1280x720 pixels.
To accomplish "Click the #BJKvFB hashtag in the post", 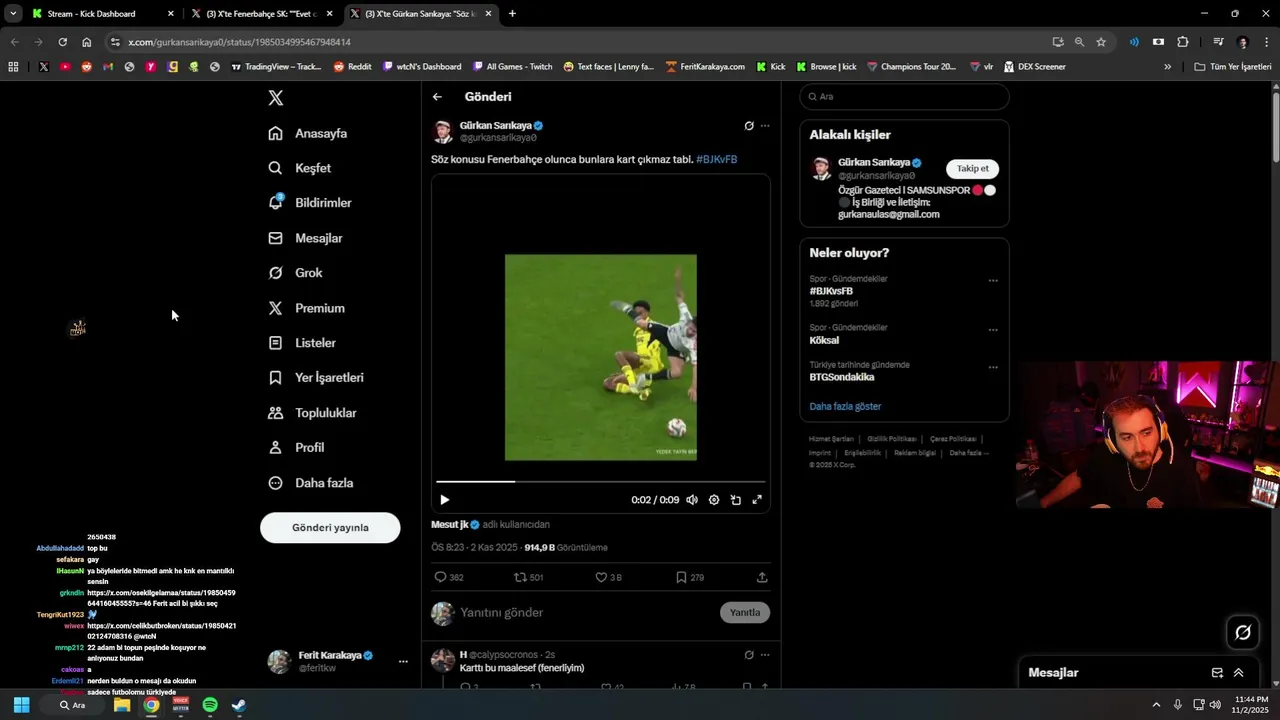I will (717, 160).
